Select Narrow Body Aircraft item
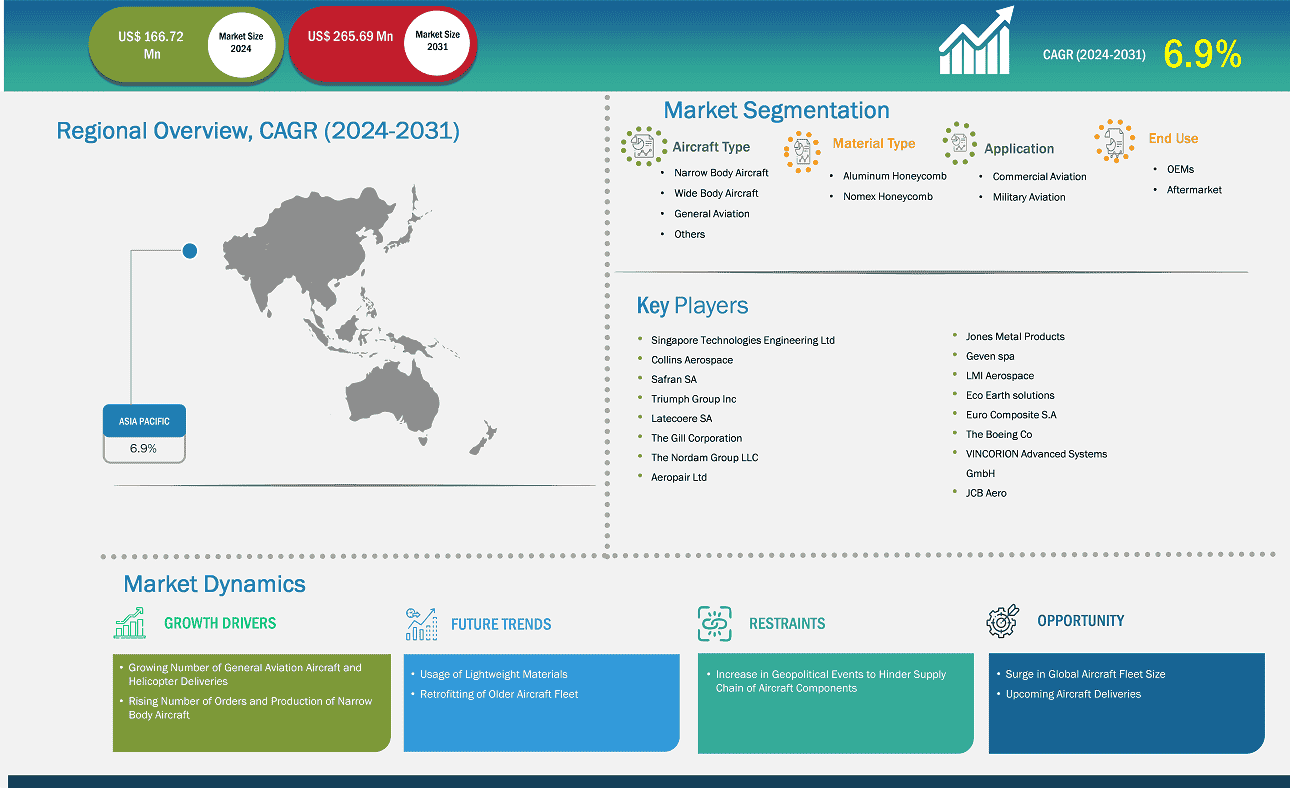This screenshot has width=1290, height=788. [x=721, y=173]
